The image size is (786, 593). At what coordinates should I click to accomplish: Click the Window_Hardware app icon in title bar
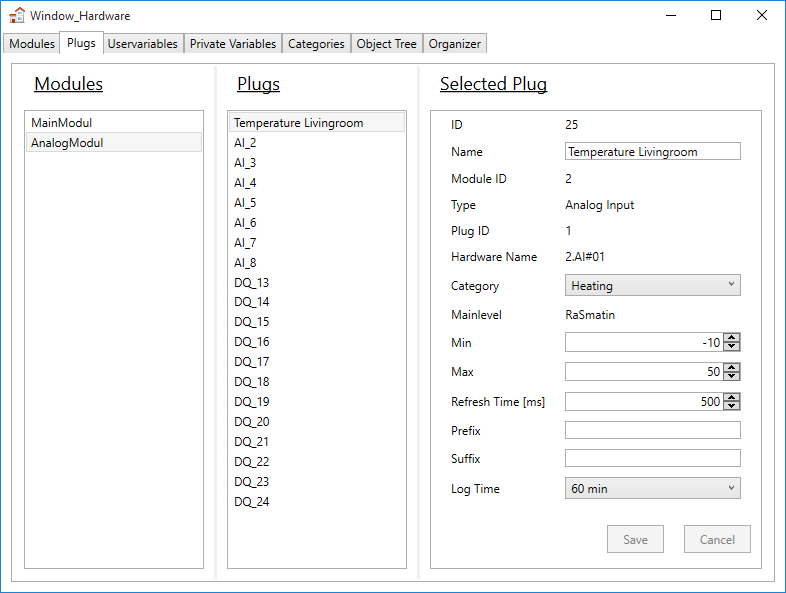click(17, 16)
